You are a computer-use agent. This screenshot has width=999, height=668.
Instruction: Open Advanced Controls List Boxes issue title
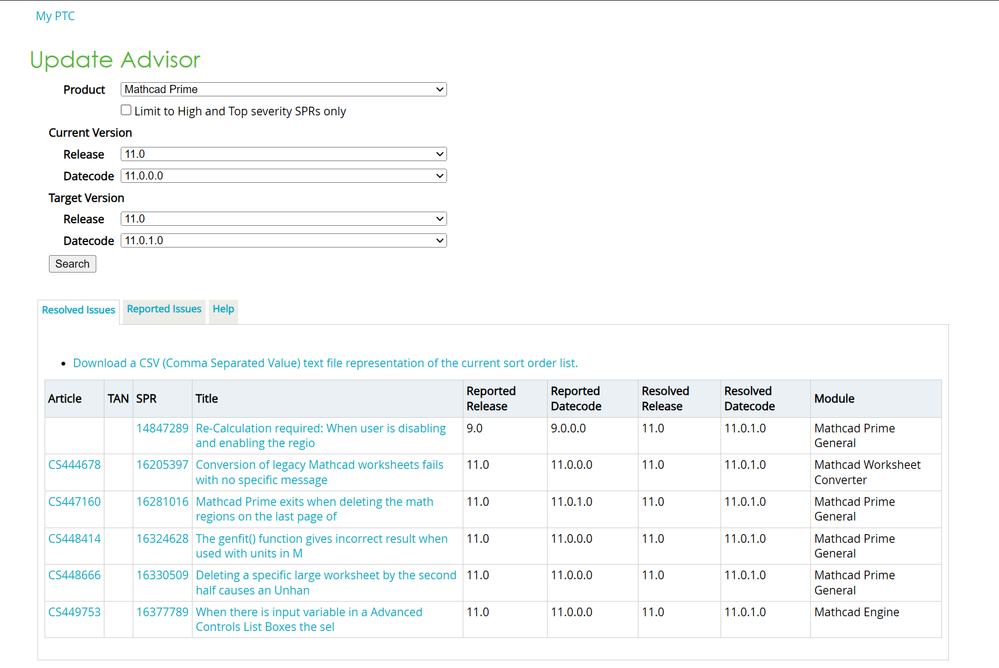click(x=309, y=620)
